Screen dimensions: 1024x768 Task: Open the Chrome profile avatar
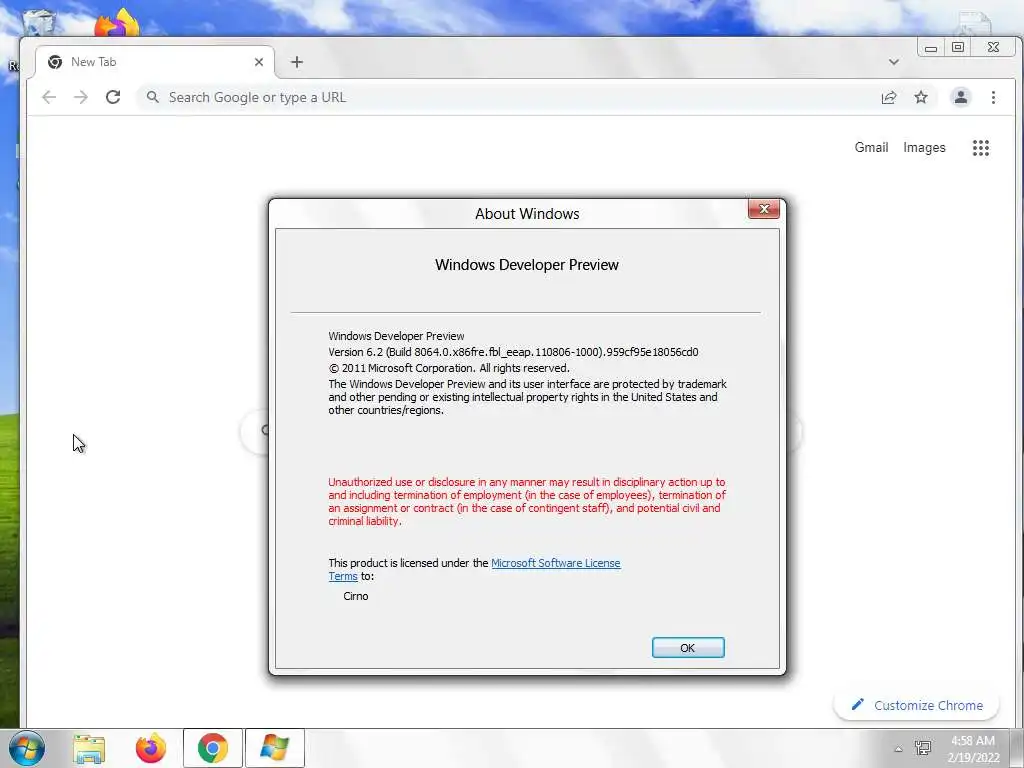point(961,97)
